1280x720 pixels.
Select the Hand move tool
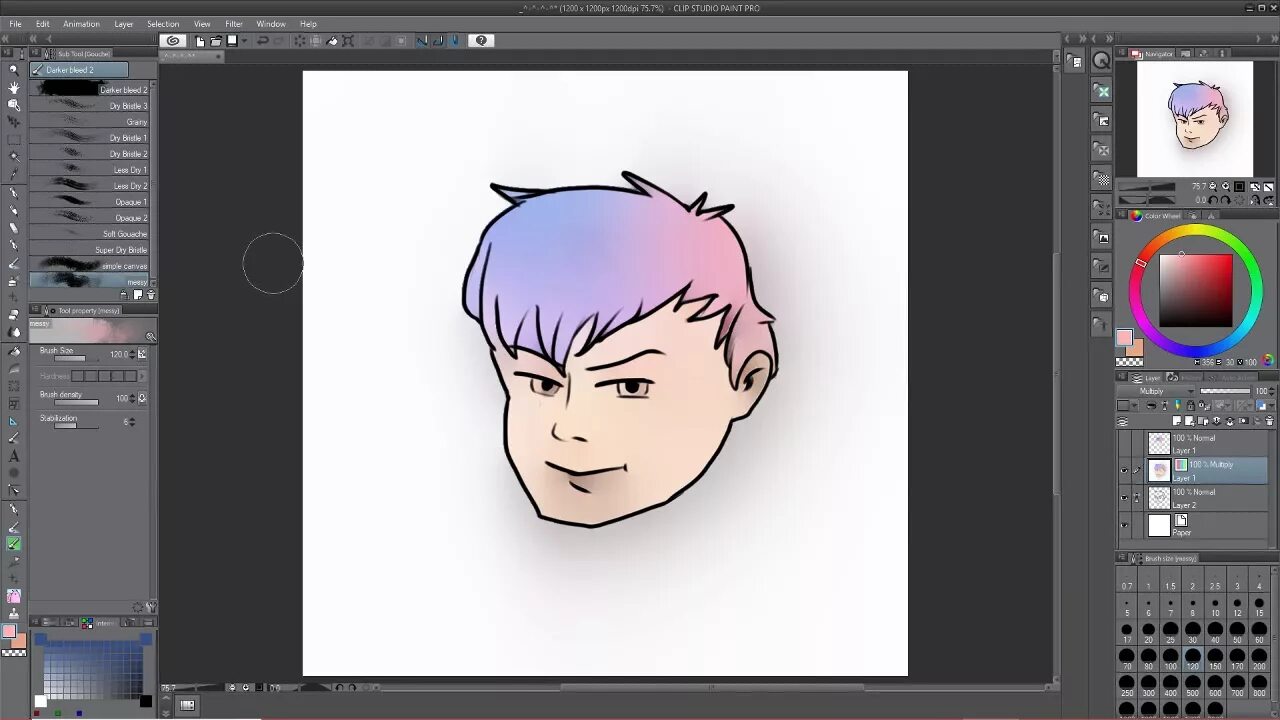pyautogui.click(x=13, y=87)
